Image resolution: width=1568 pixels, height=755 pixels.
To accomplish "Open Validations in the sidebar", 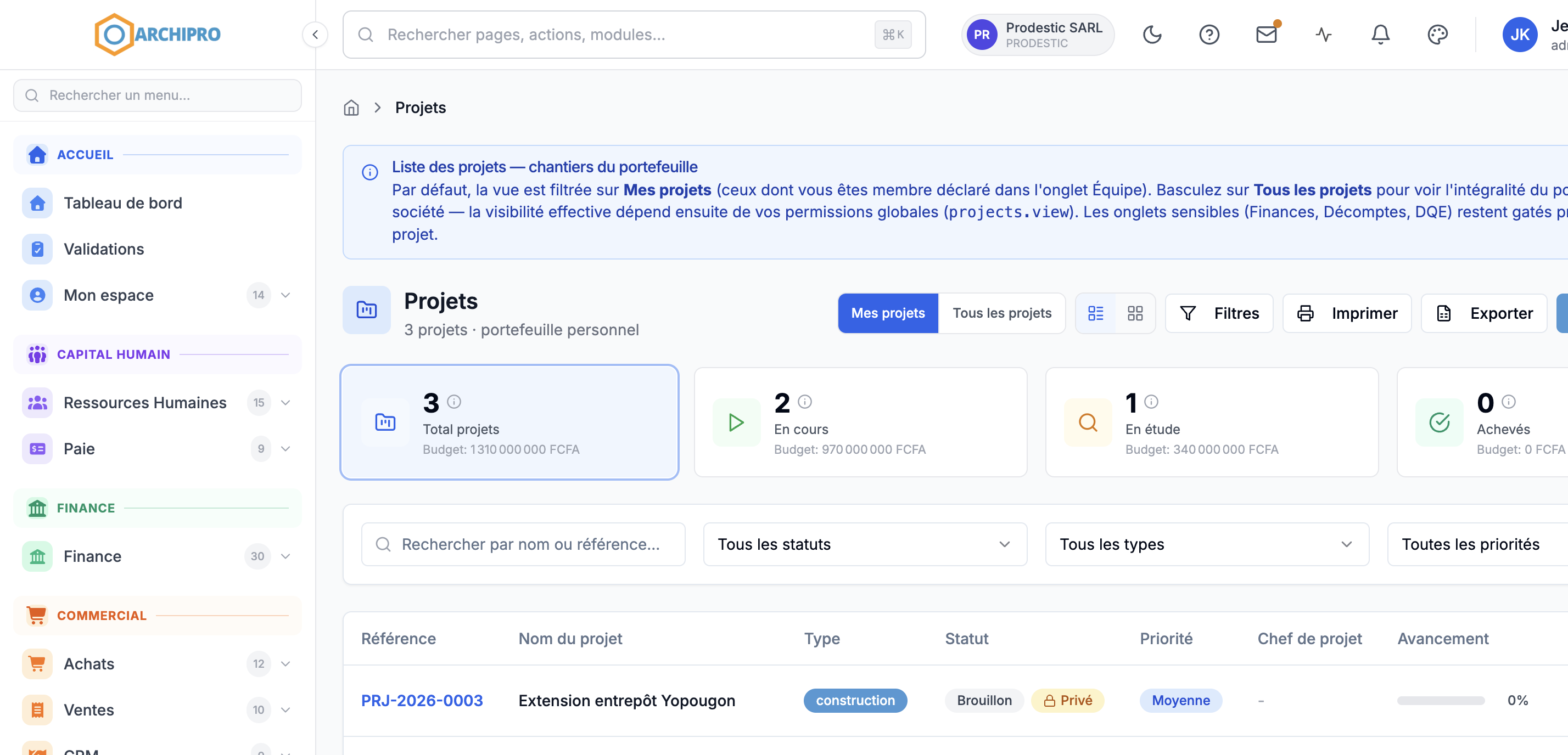I will pos(158,249).
